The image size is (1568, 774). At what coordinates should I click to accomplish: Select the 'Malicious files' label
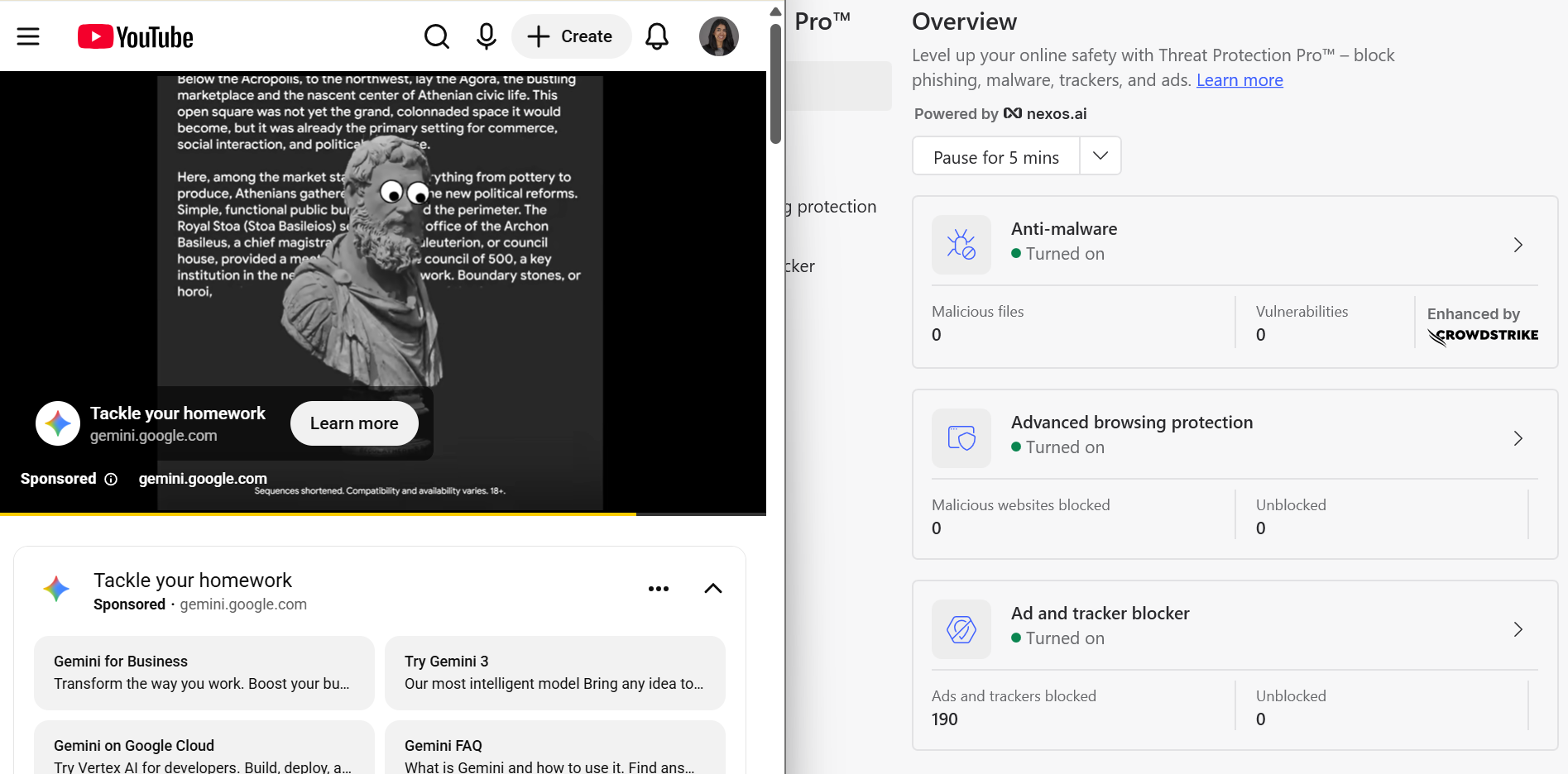[978, 312]
